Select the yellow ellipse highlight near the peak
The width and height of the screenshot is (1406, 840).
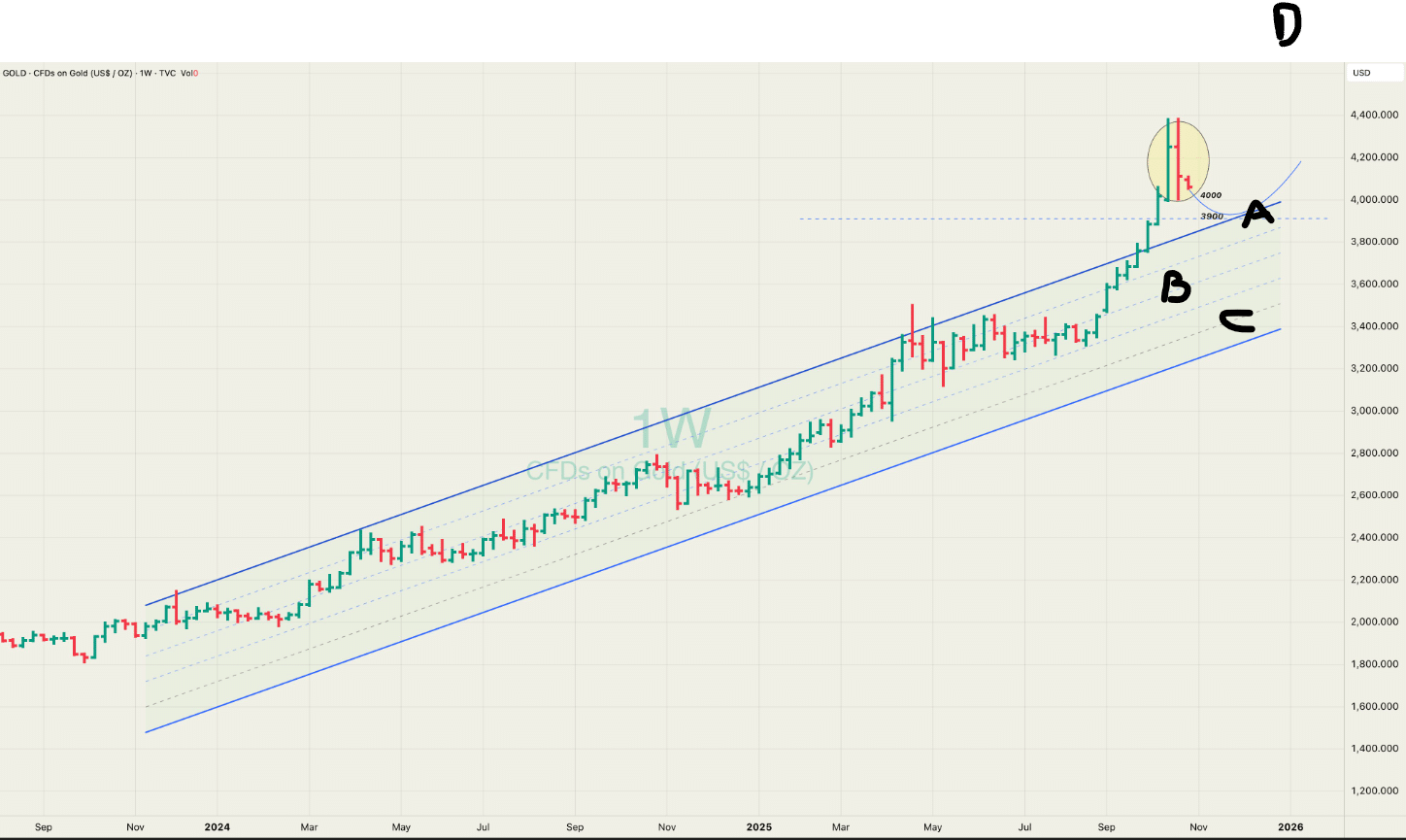(x=1178, y=160)
